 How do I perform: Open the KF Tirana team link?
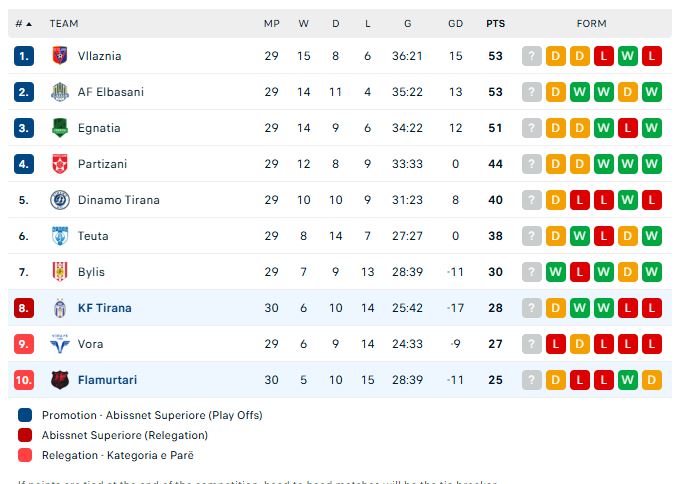click(x=104, y=308)
